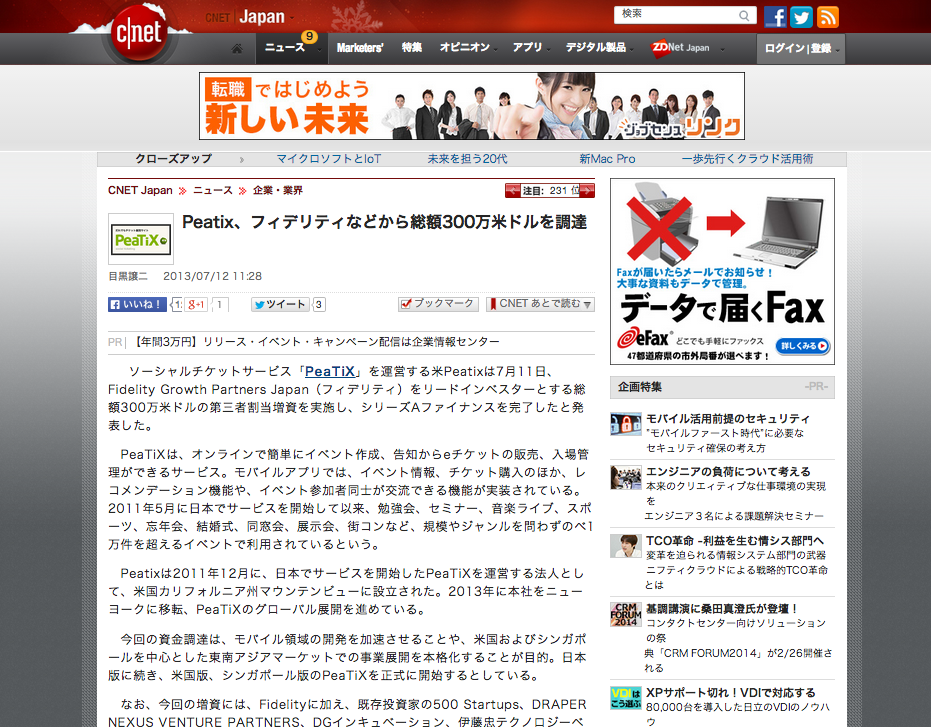The image size is (931, 727).
Task: Expand the ニュース menu arrow
Action: [x=319, y=50]
